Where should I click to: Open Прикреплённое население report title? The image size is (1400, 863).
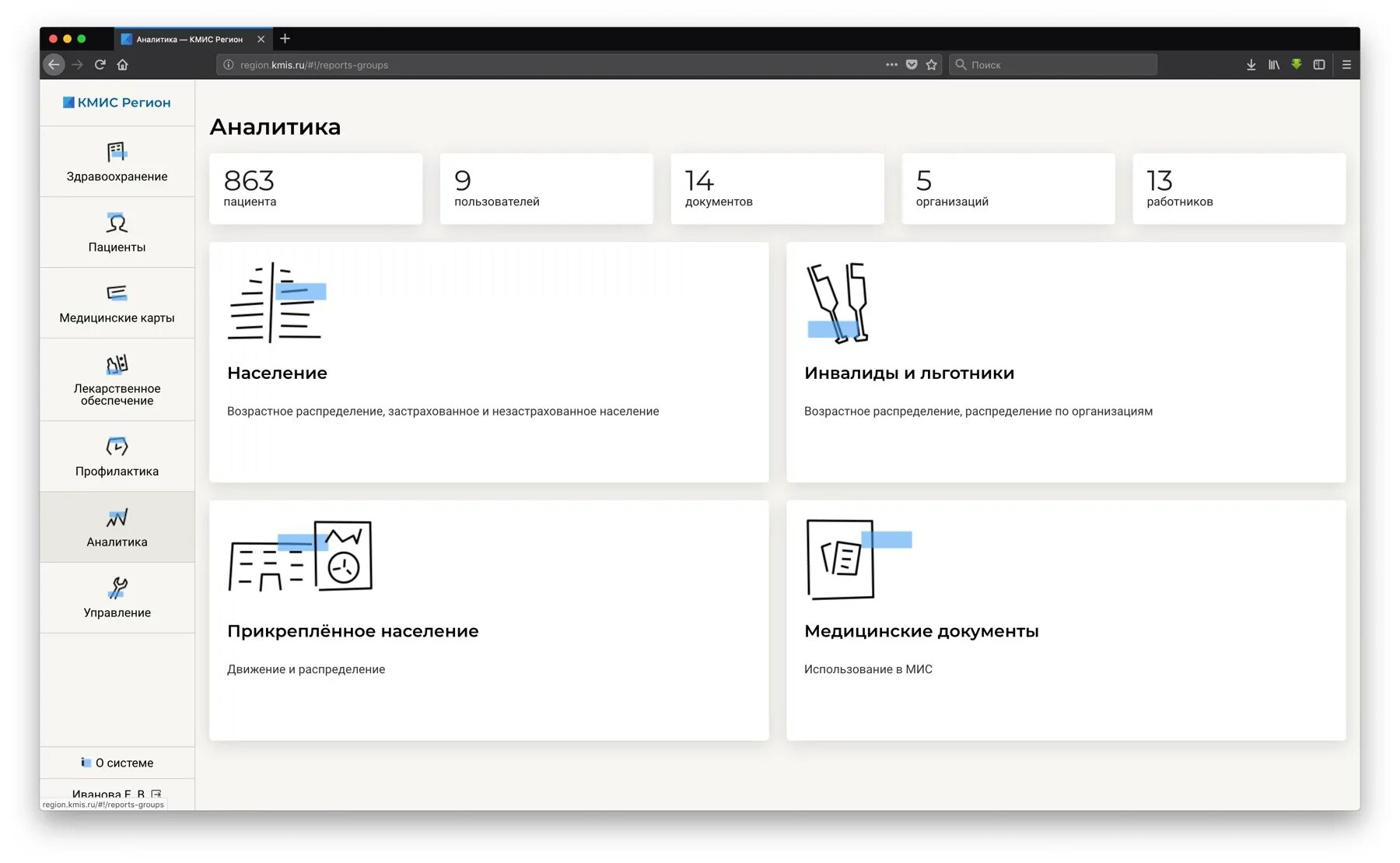point(352,632)
